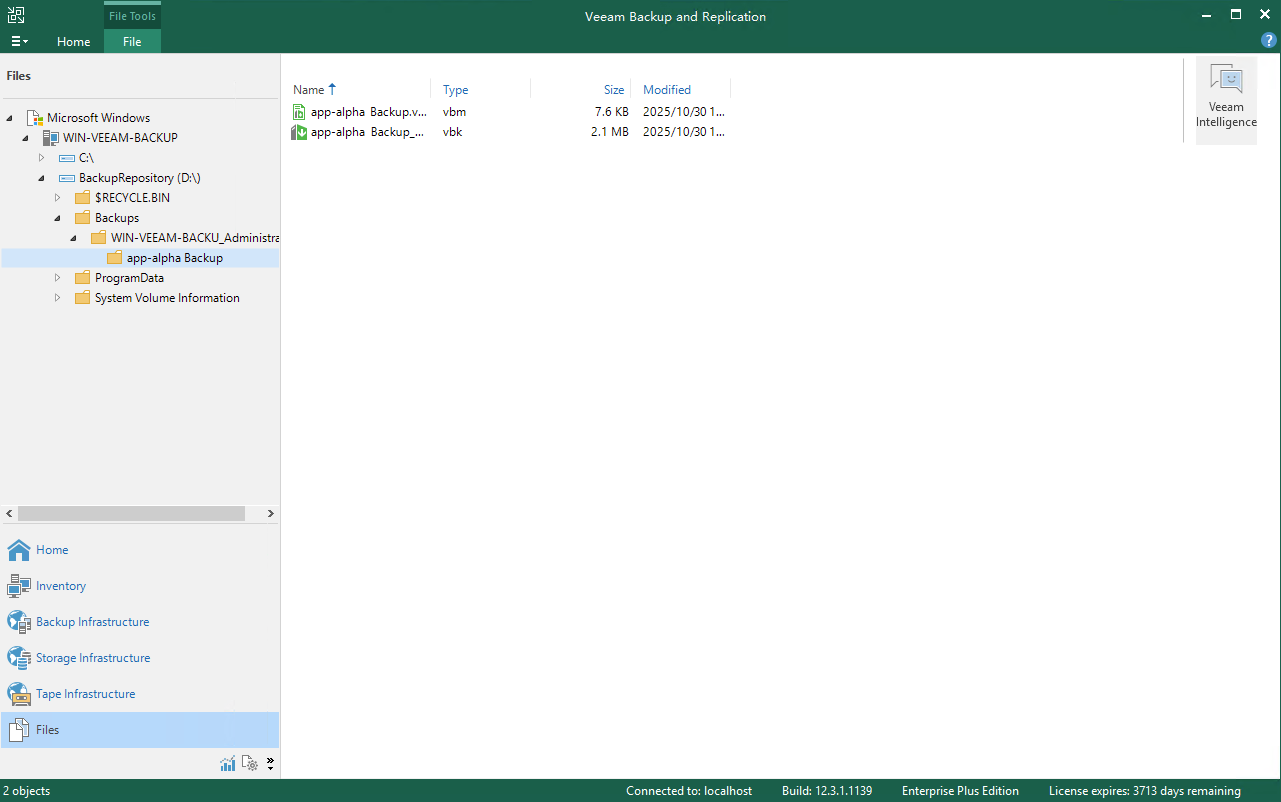
Task: Select the Tape Infrastructure view icon
Action: coord(19,694)
